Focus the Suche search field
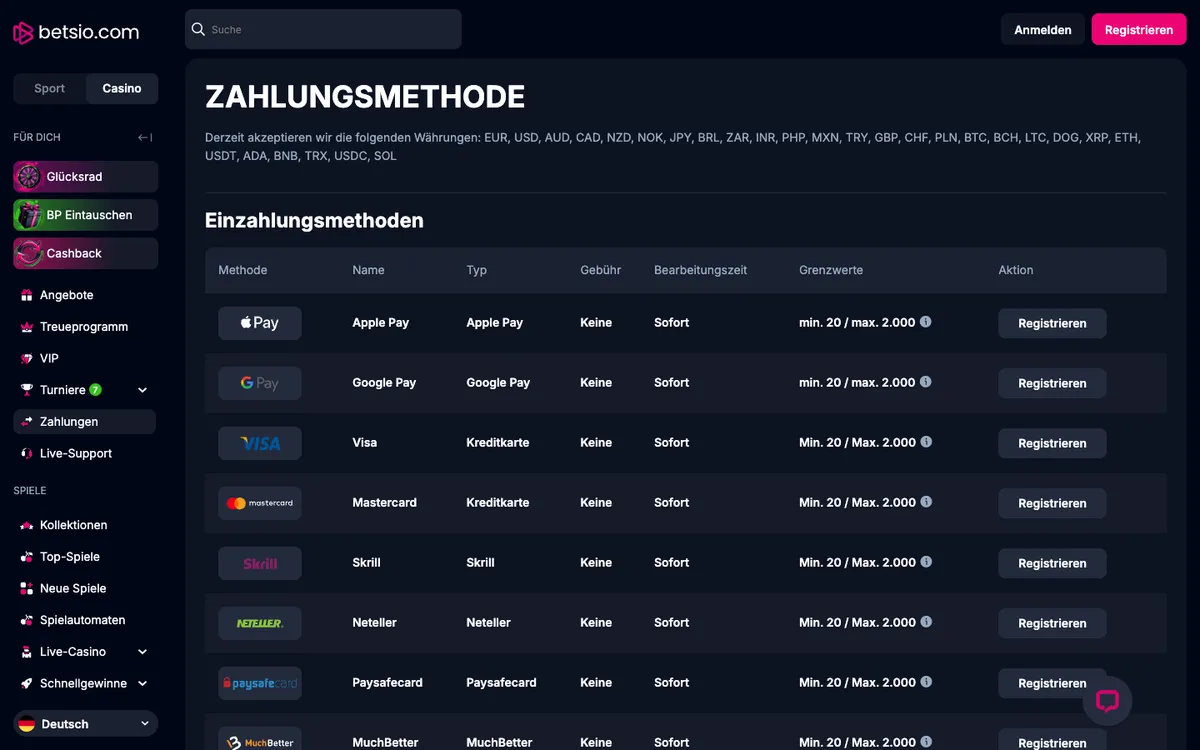 (x=323, y=29)
